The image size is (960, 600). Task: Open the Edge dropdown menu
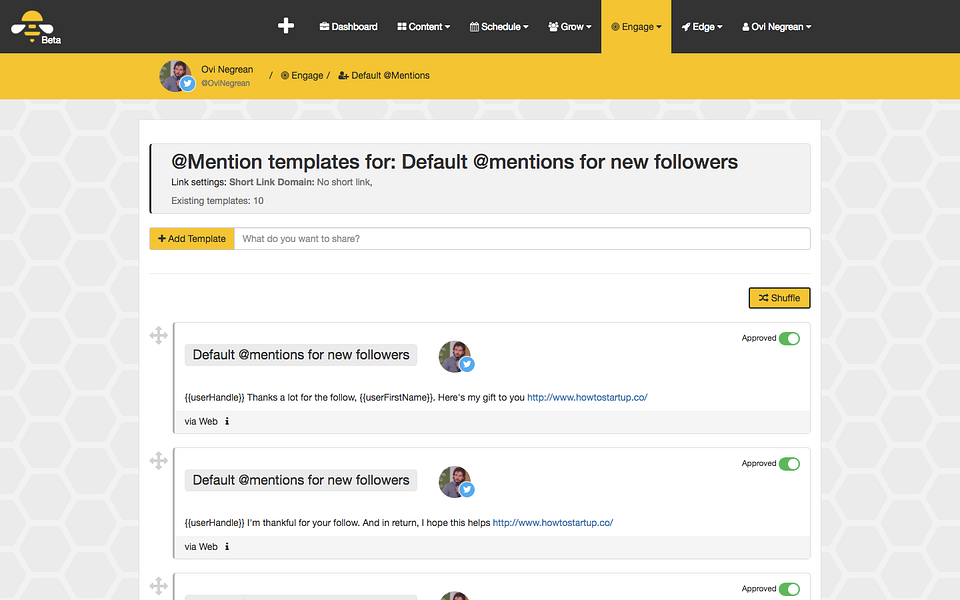702,26
